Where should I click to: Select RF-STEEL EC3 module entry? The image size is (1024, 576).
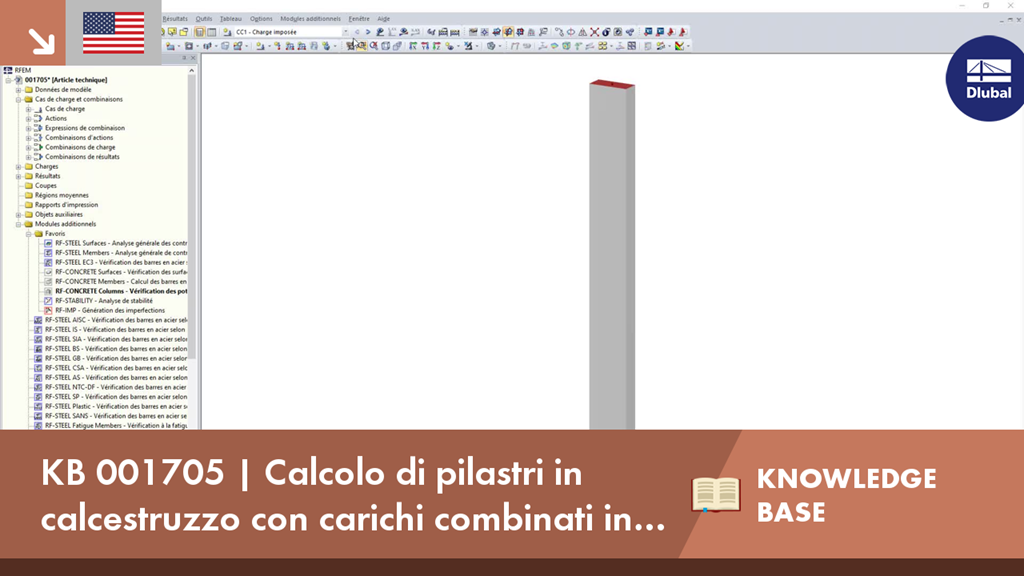pos(121,263)
